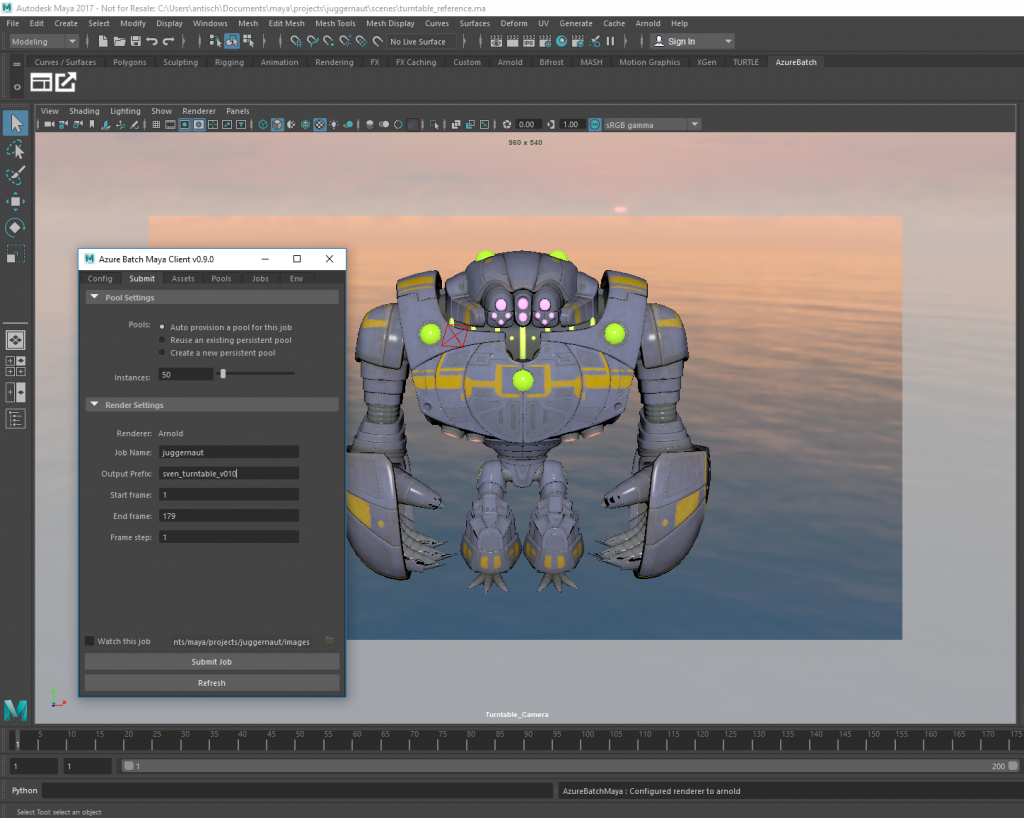
Task: Redo the action from the toolbar
Action: point(168,41)
